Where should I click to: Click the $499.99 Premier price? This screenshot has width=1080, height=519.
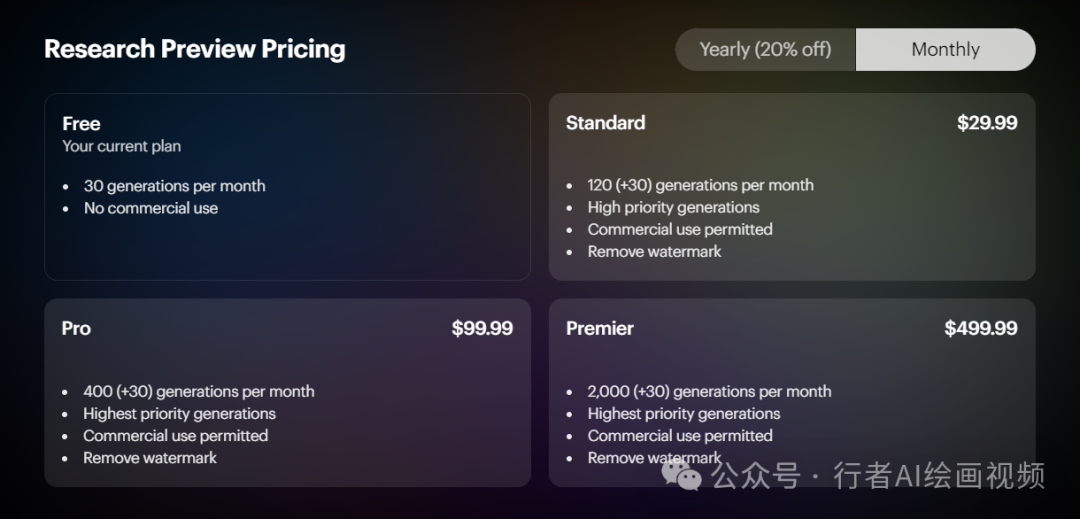tap(981, 328)
